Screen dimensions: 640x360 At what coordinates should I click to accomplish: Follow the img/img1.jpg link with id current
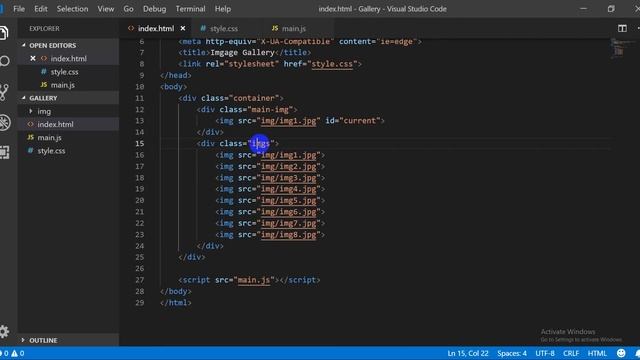pos(289,121)
